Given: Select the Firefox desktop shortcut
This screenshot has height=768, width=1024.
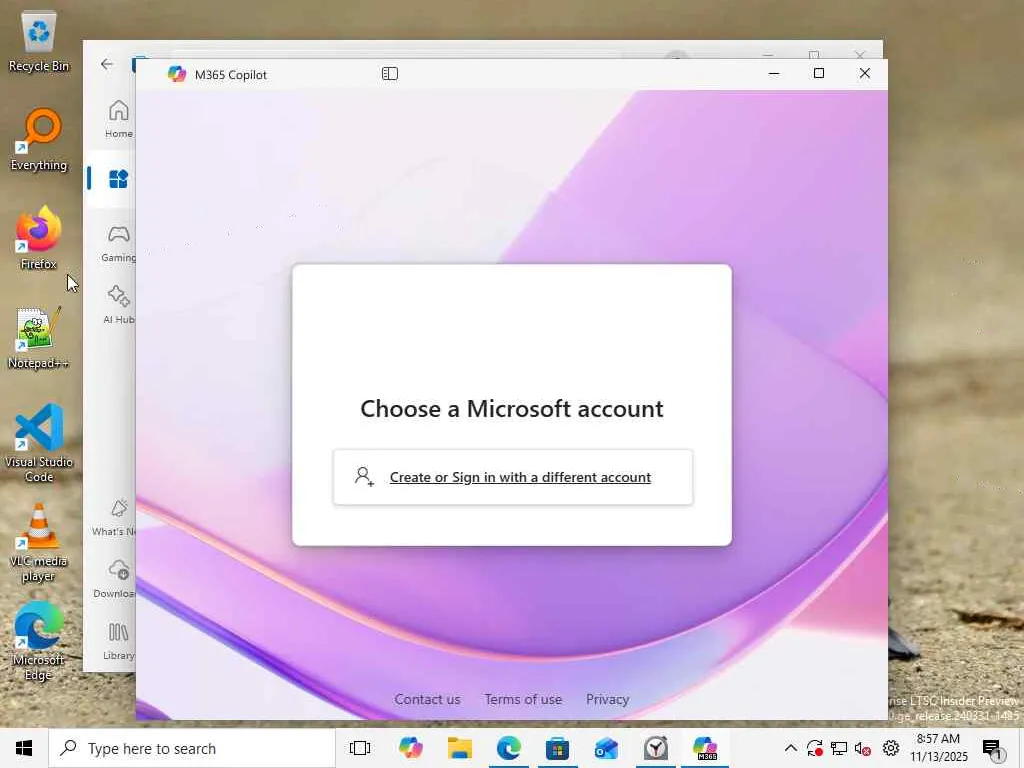Looking at the screenshot, I should (39, 238).
